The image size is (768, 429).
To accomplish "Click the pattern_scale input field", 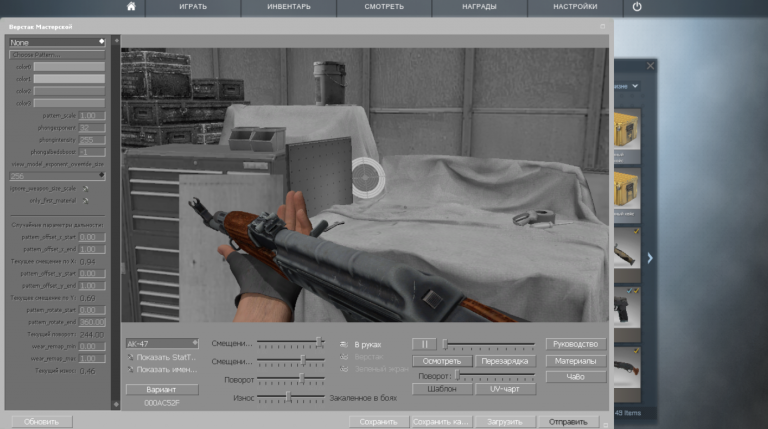I will pos(92,116).
